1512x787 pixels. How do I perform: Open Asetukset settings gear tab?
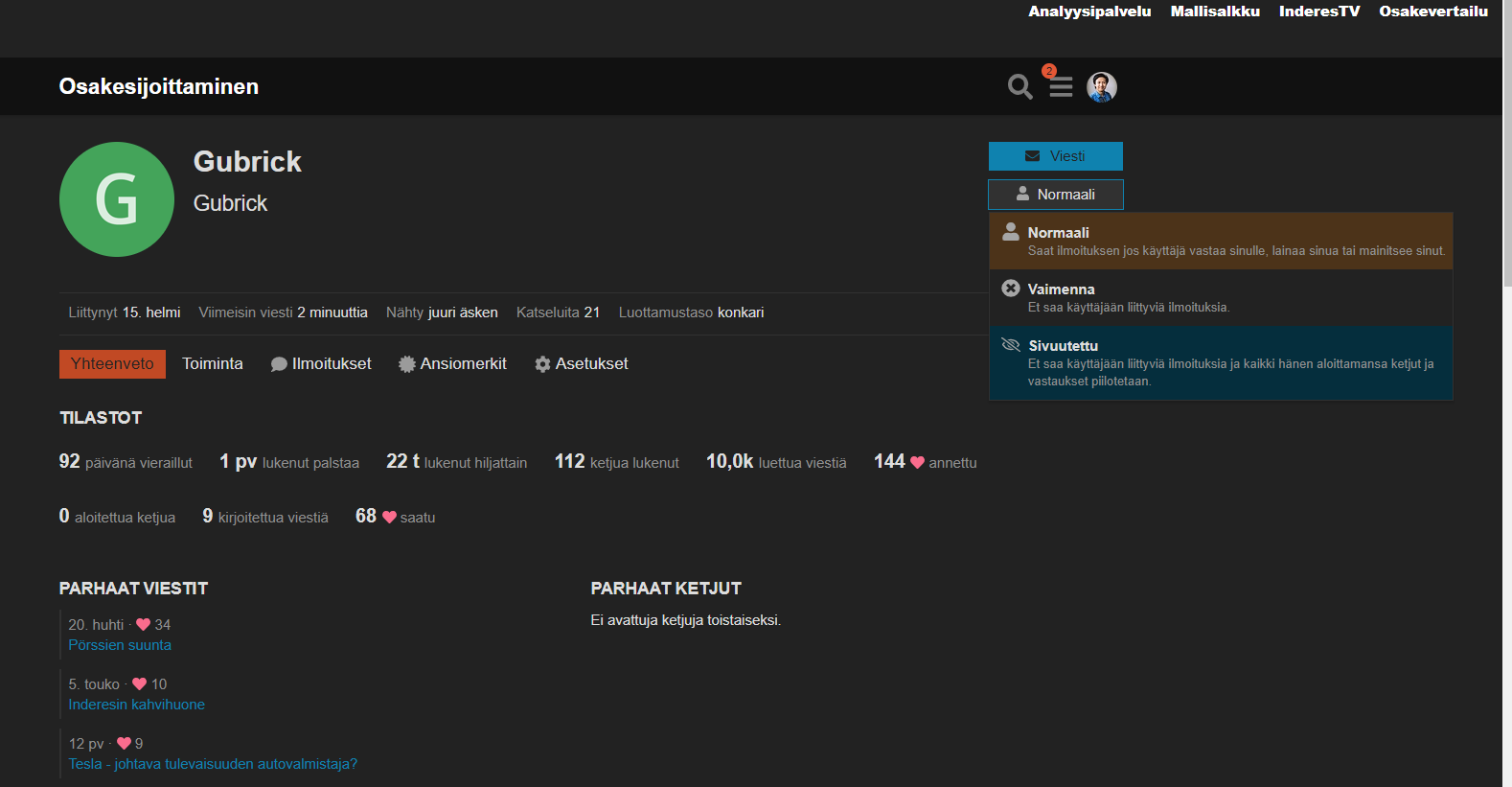(x=582, y=364)
